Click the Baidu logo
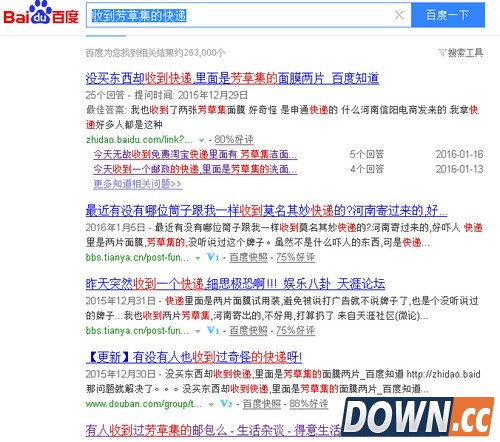This screenshot has width=500, height=442. coord(41,13)
